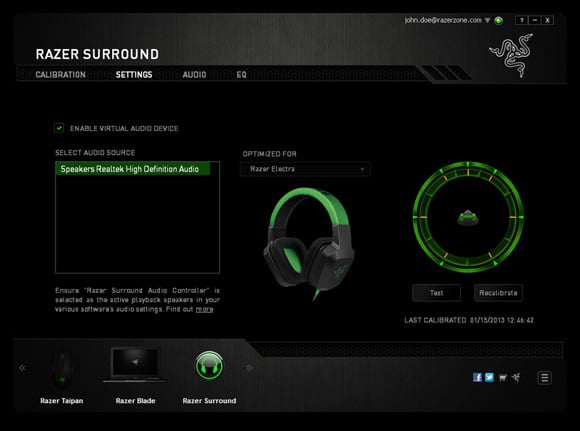Click the surround calibration ring display
This screenshot has height=431, width=580.
(x=468, y=217)
